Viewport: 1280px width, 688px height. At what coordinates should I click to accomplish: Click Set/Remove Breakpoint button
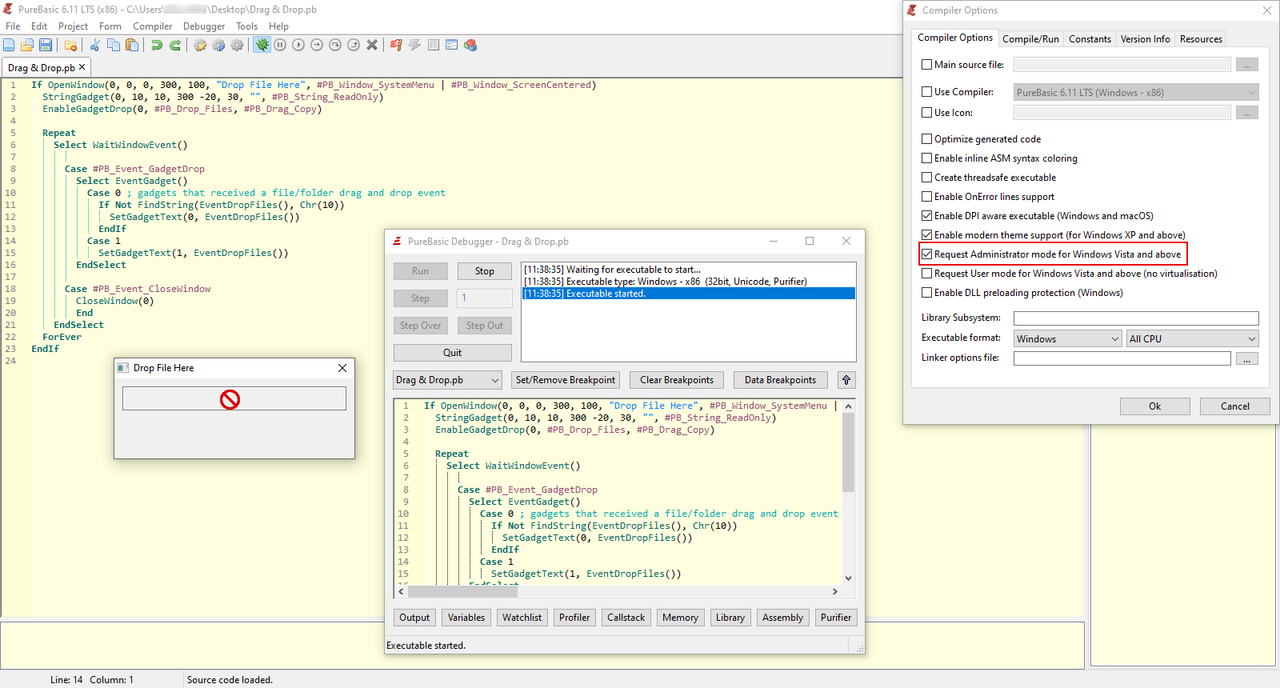point(566,380)
